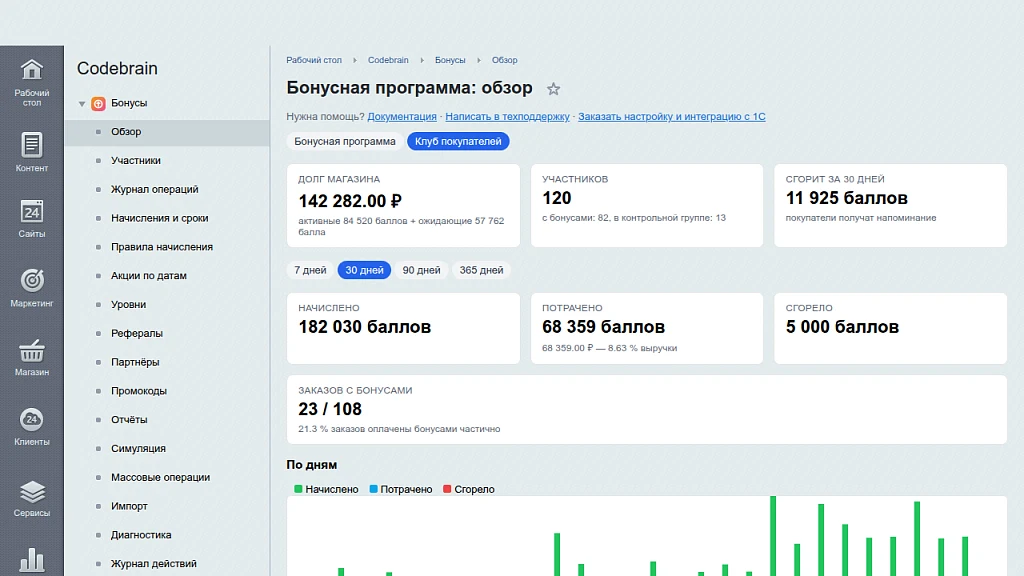Click Написать в техподдержку link
Viewport: 1024px width, 576px height.
[507, 116]
